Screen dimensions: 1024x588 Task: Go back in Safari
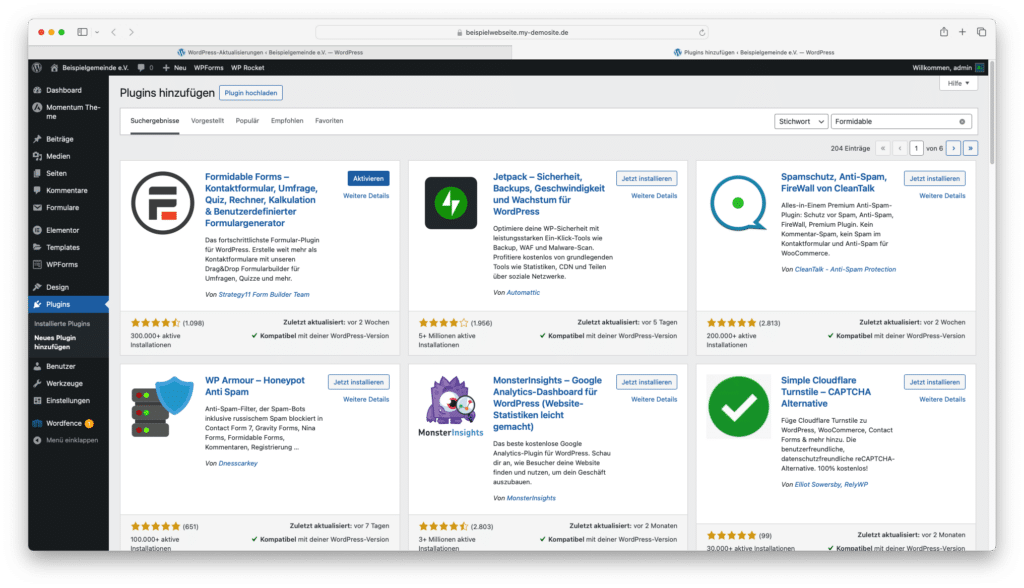click(x=114, y=31)
